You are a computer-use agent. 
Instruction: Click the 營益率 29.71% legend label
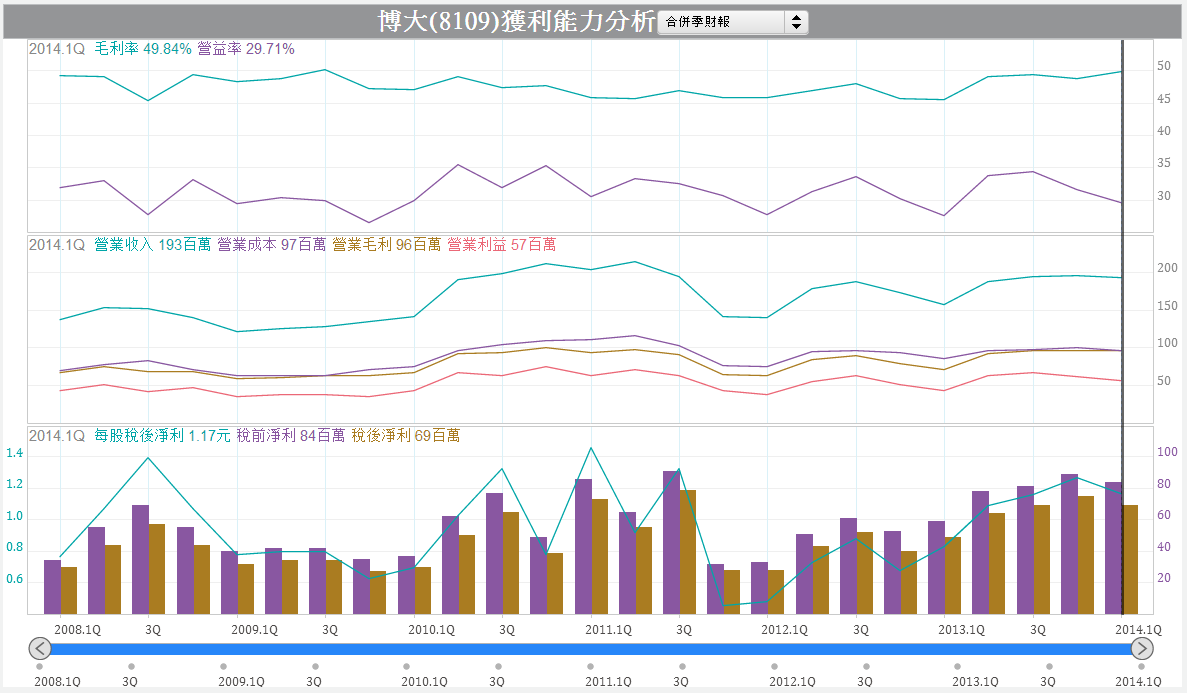pyautogui.click(x=245, y=48)
